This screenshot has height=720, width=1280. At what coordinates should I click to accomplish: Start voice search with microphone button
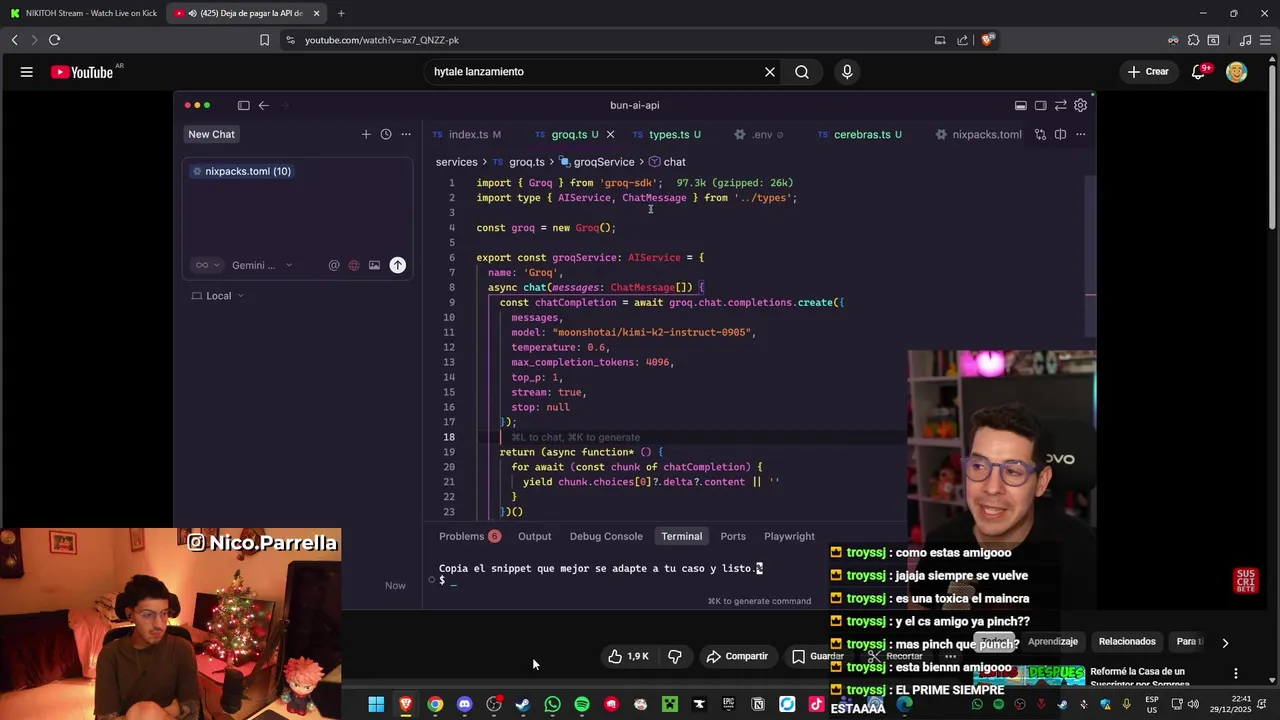[847, 72]
